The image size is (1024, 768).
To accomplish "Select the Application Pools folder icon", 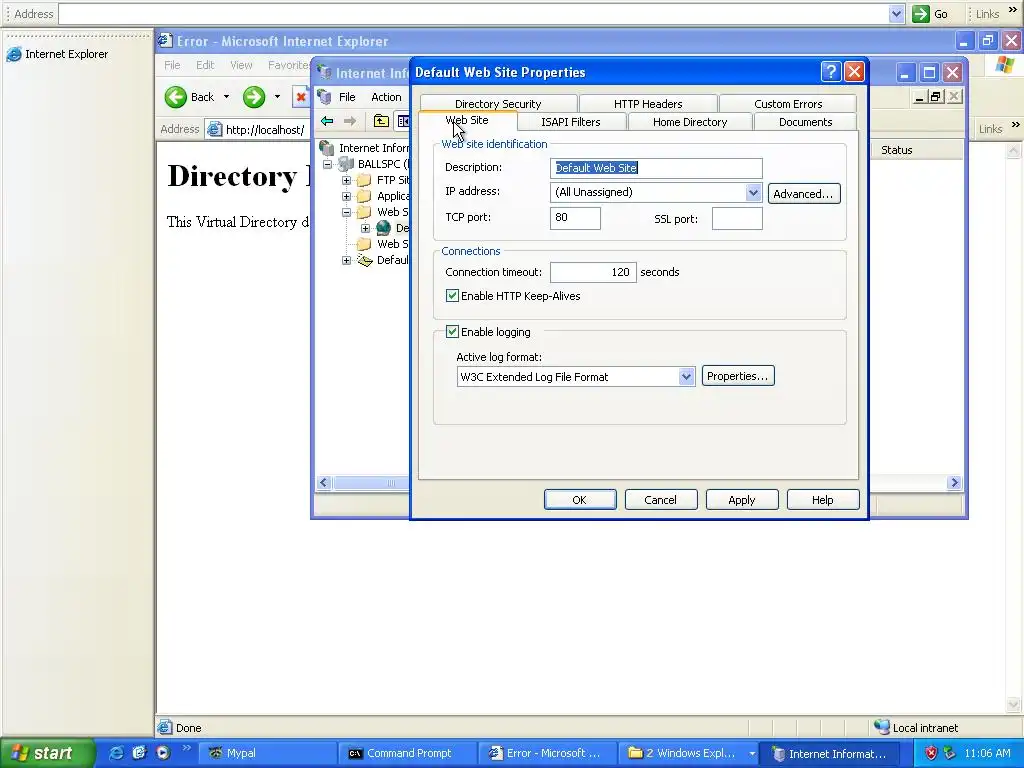I will pos(364,196).
